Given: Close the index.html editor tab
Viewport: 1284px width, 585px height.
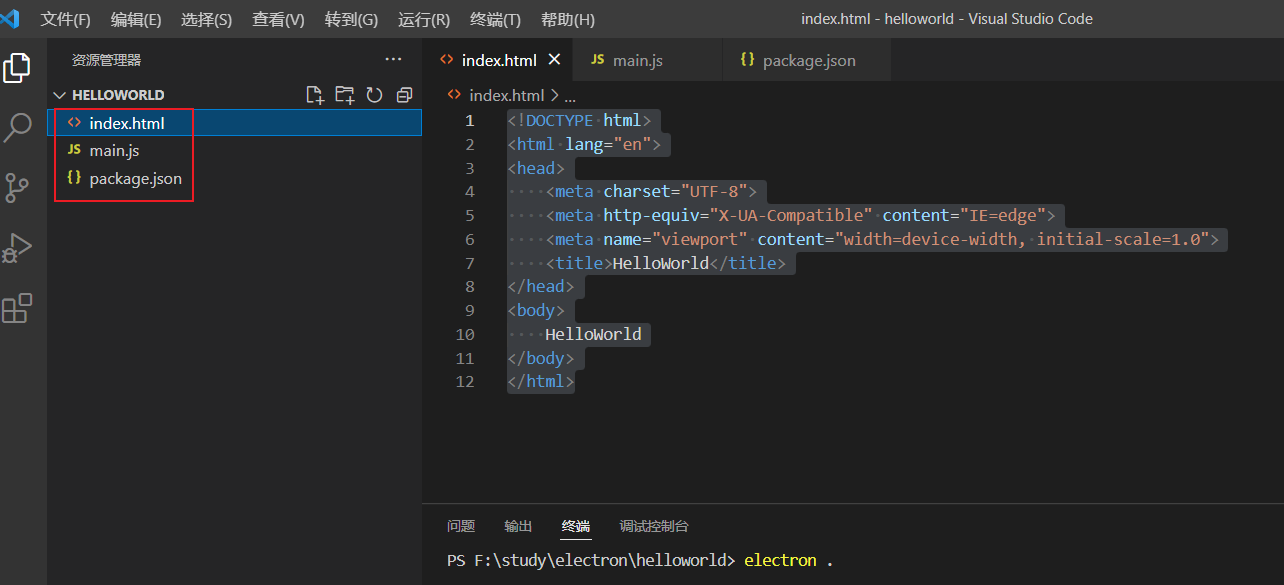Looking at the screenshot, I should [x=555, y=60].
